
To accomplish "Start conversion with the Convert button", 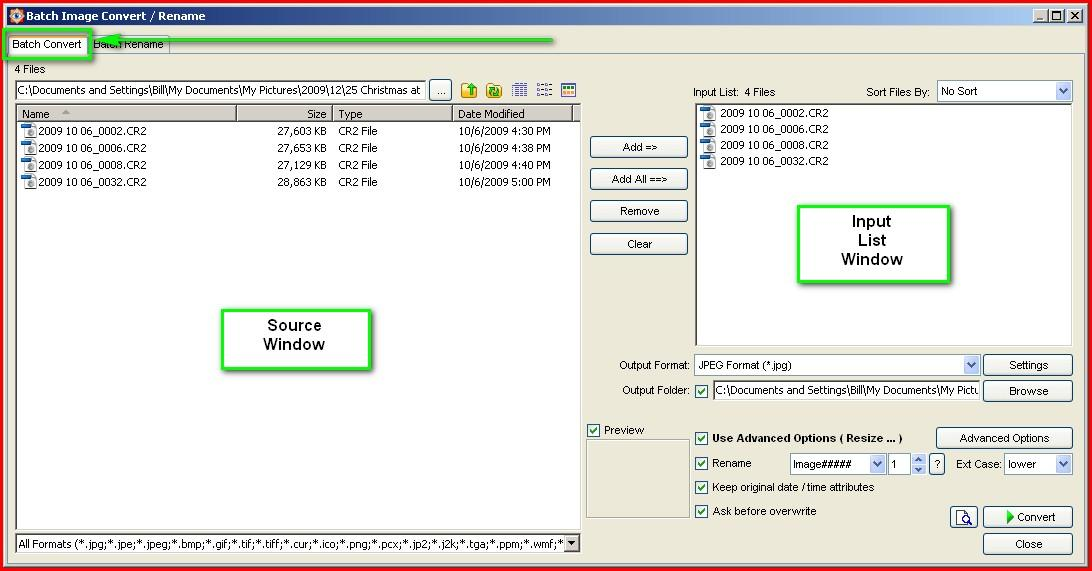I will pos(1028,517).
